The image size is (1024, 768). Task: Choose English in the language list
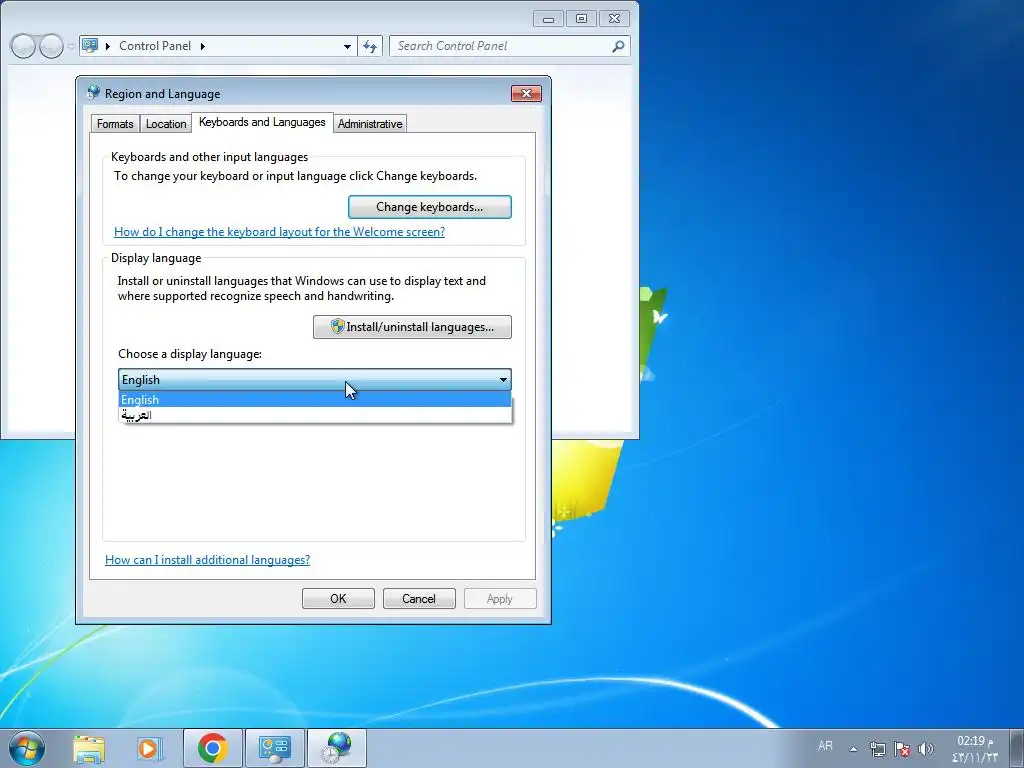(315, 400)
